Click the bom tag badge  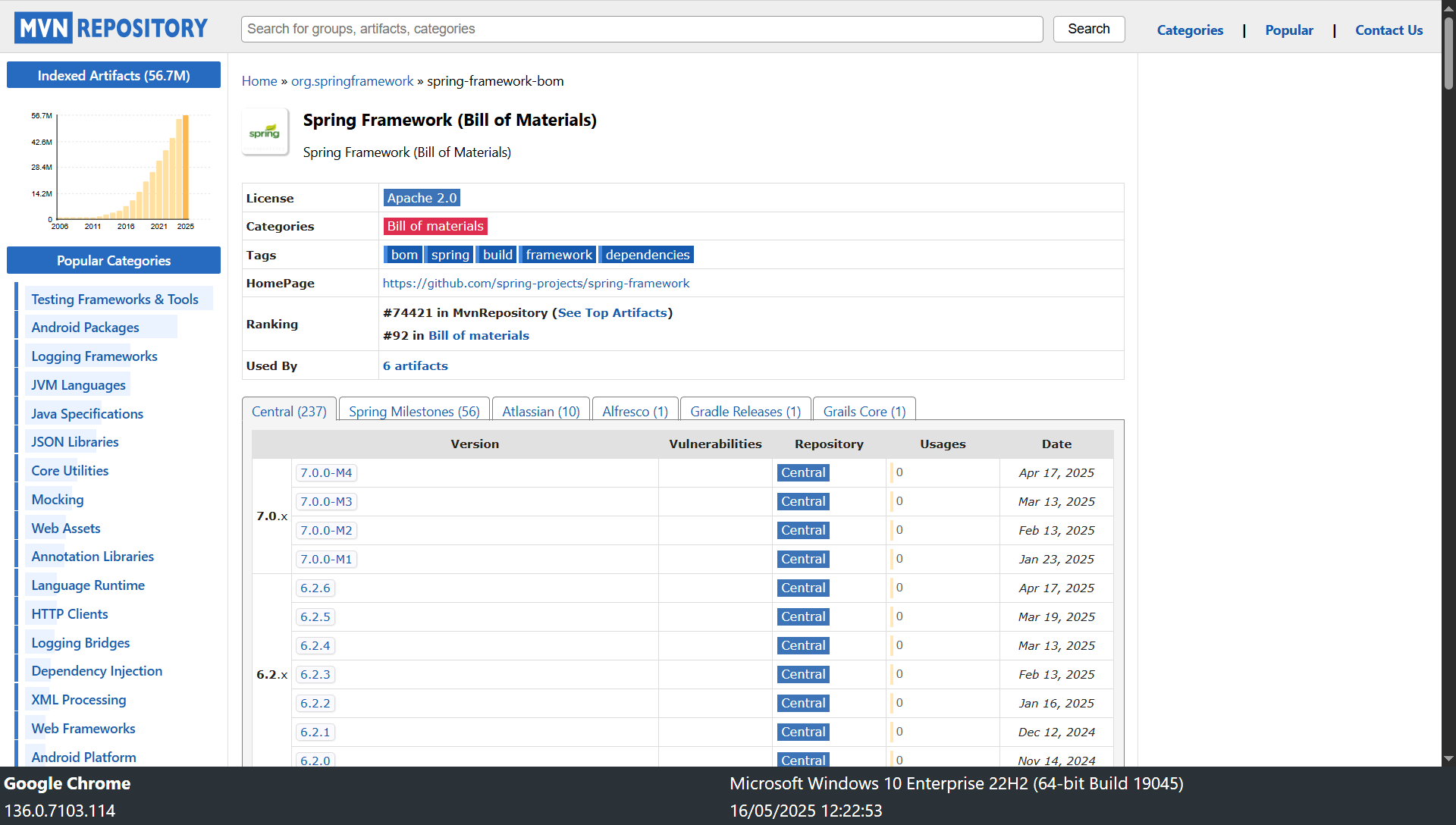(x=403, y=255)
